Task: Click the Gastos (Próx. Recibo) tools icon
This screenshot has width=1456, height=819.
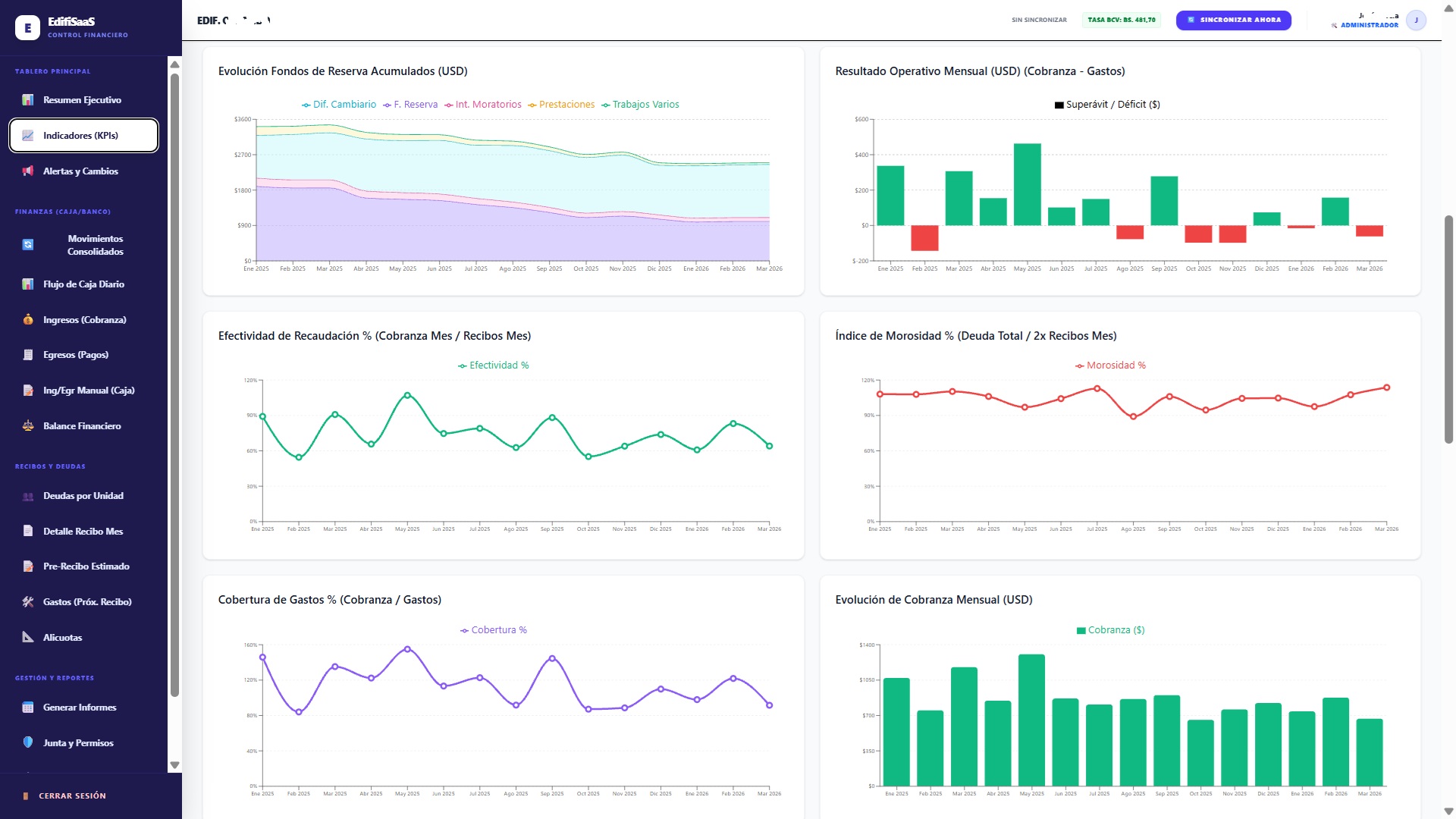Action: pyautogui.click(x=28, y=602)
